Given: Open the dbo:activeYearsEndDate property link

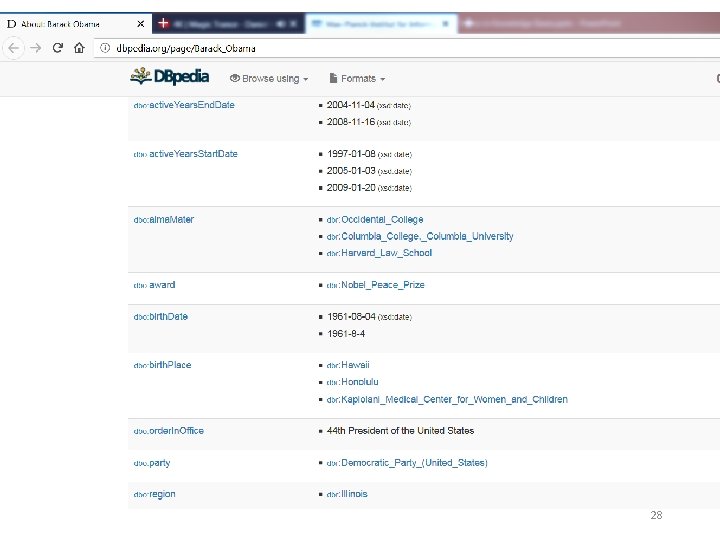Looking at the screenshot, I should [x=184, y=105].
